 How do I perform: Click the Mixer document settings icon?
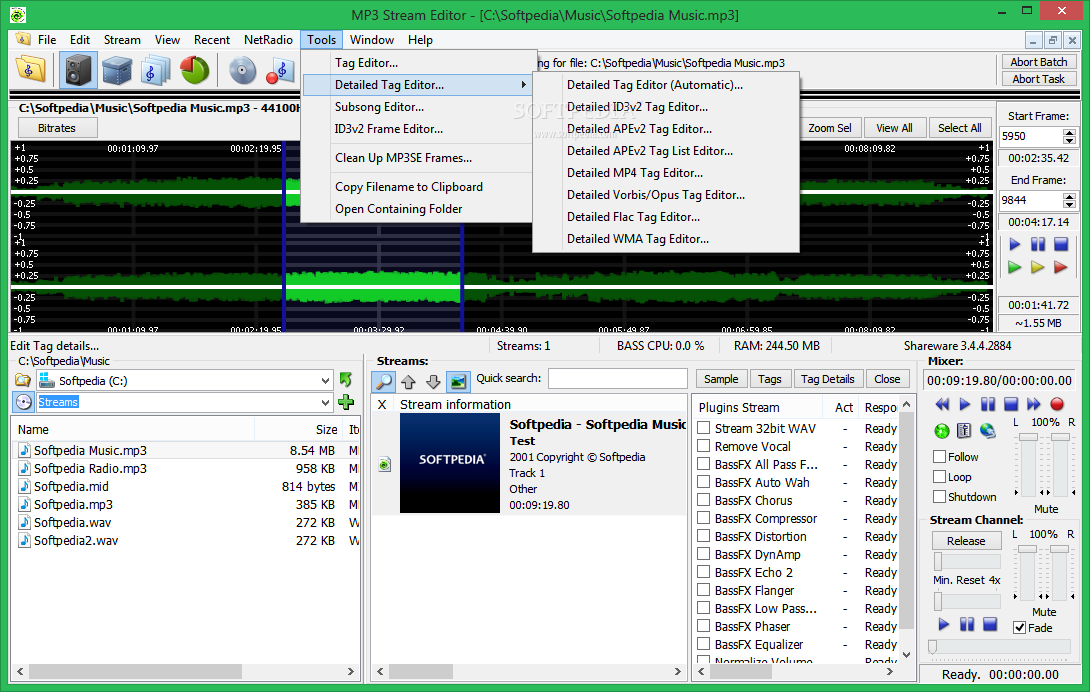[964, 431]
